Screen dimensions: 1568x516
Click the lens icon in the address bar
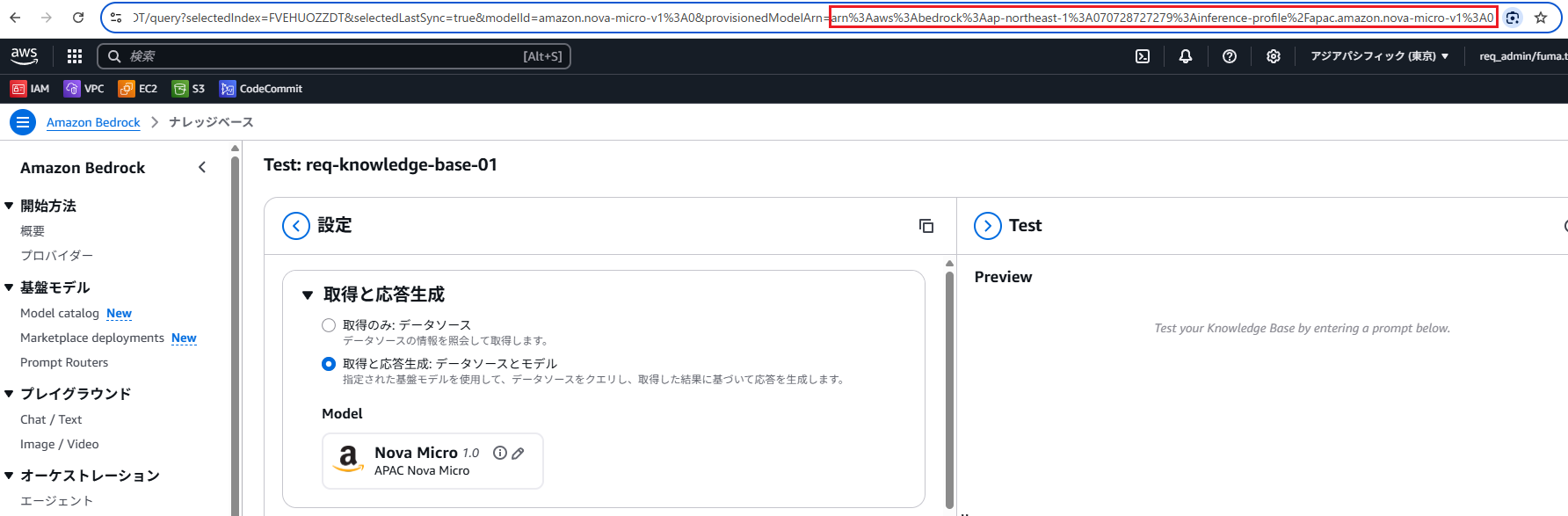tap(1513, 18)
